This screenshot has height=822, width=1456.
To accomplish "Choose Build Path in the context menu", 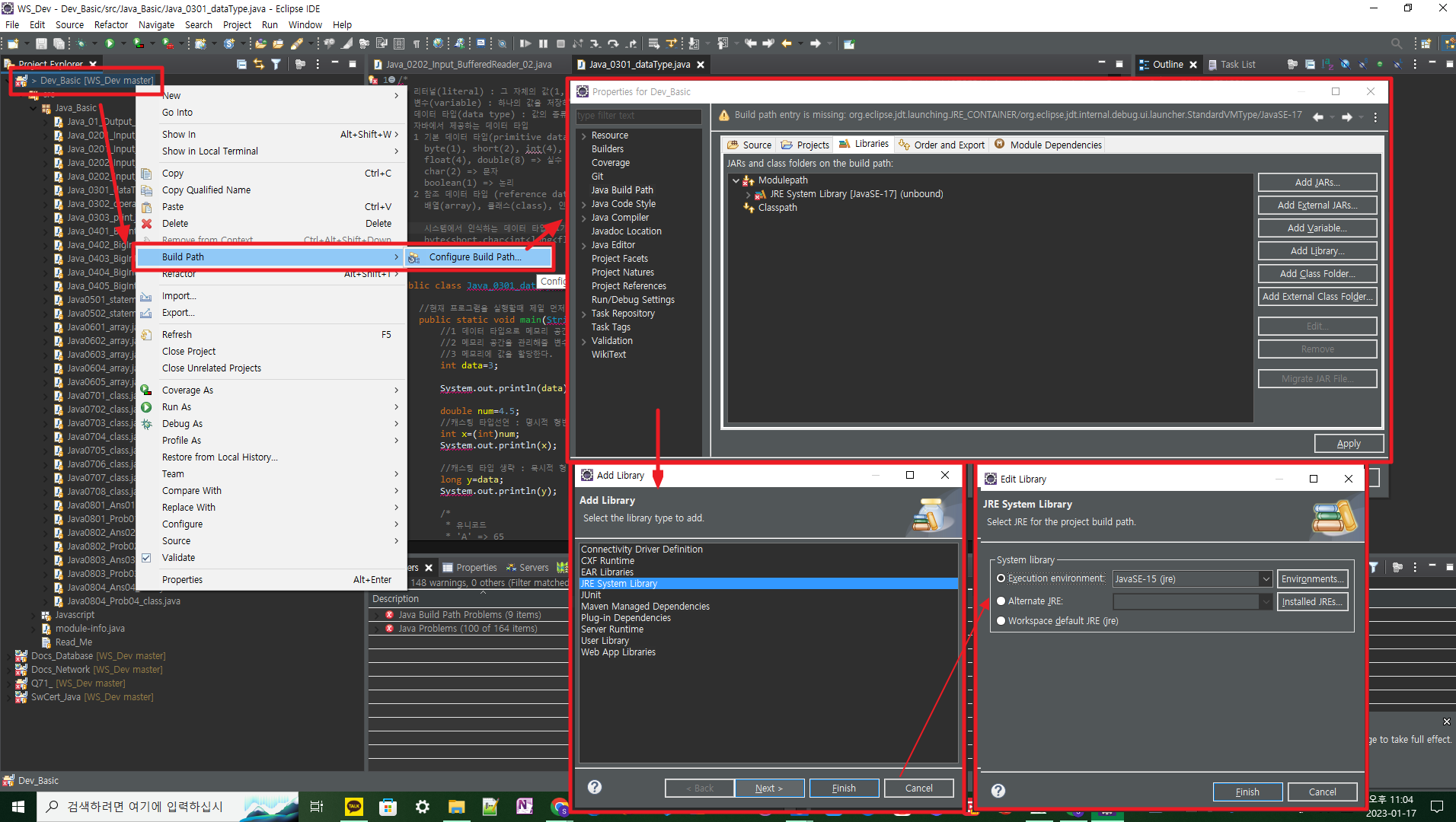I will pyautogui.click(x=269, y=257).
